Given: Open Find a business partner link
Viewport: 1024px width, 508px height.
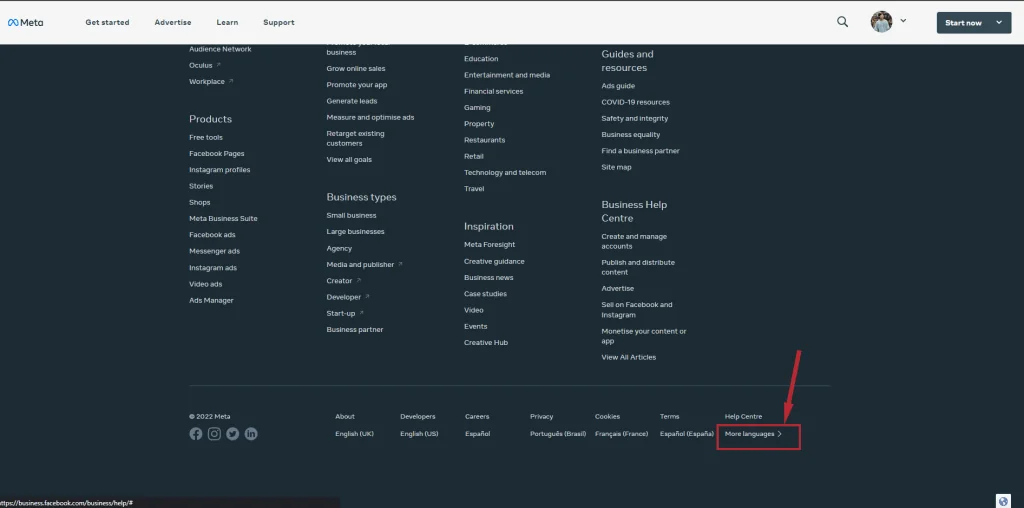Looking at the screenshot, I should 641,151.
